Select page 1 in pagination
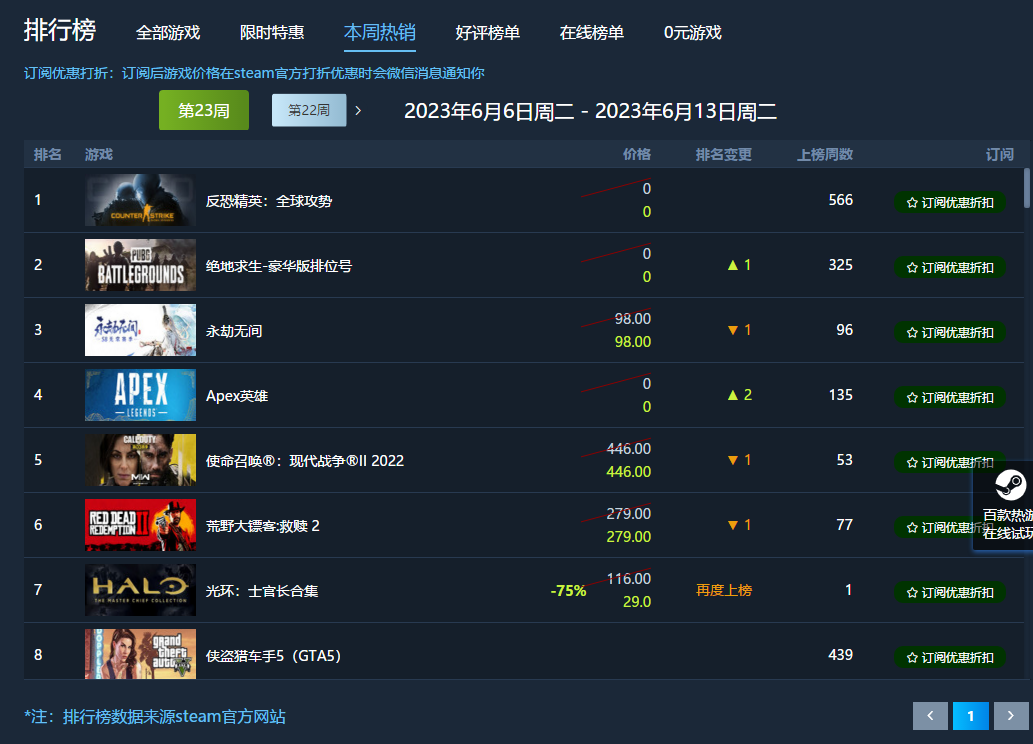 point(970,716)
